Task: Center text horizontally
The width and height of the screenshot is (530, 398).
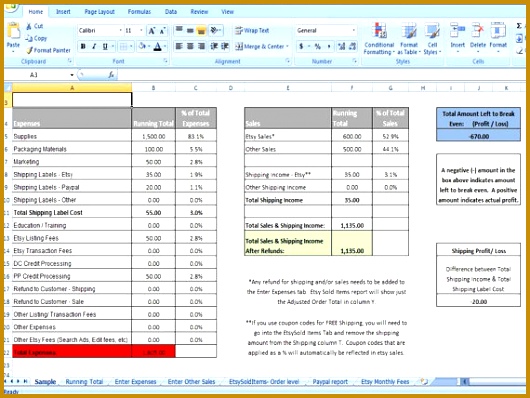Action: point(190,46)
